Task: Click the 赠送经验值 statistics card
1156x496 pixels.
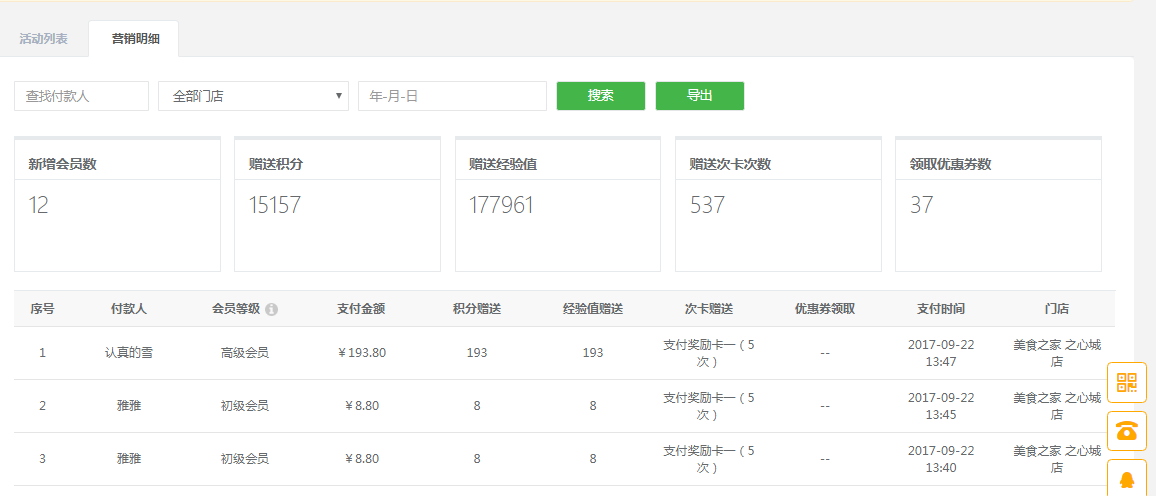Action: 557,204
